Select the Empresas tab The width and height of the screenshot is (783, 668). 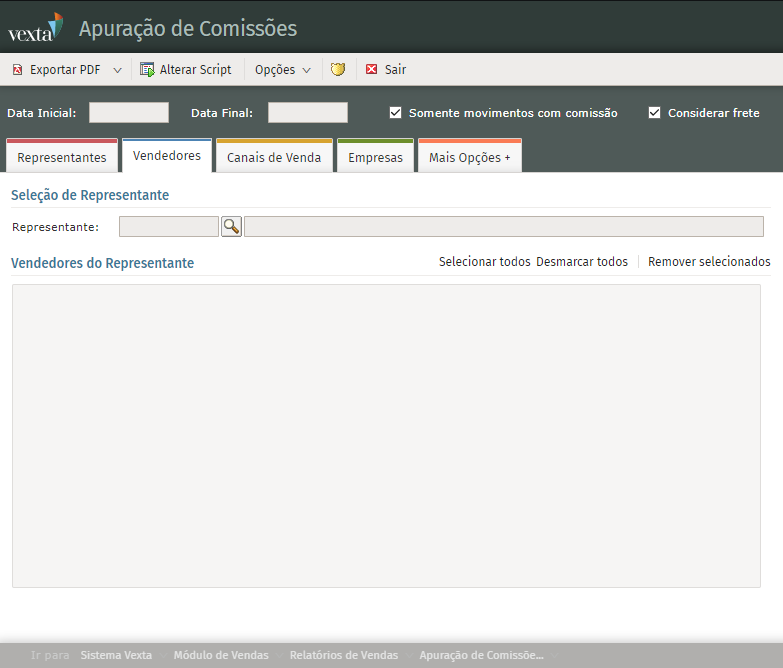point(375,157)
